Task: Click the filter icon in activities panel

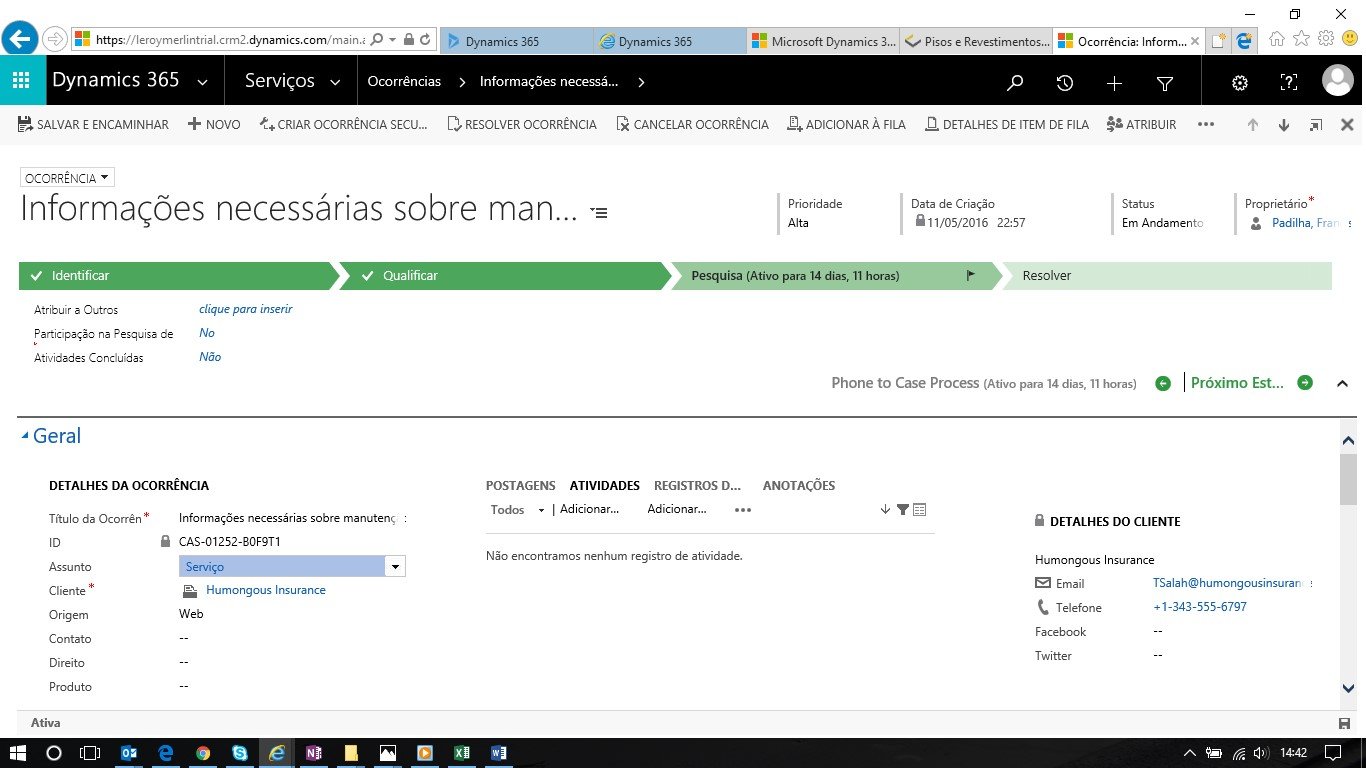Action: click(903, 510)
